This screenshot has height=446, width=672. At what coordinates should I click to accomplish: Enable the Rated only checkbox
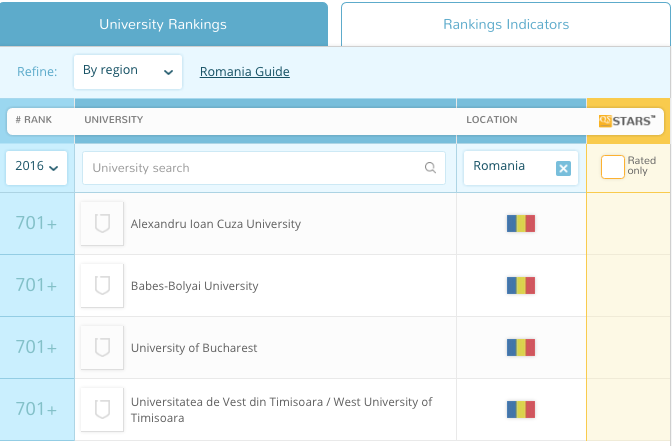tap(612, 167)
